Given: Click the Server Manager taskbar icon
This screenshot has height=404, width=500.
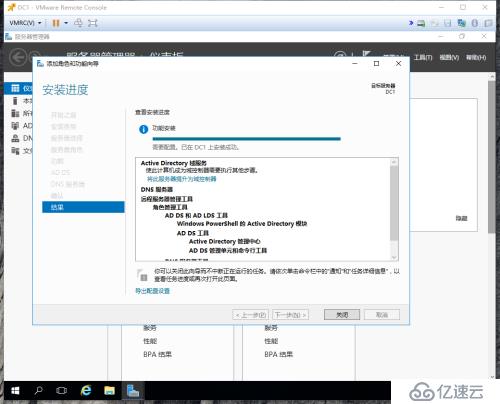Looking at the screenshot, I should coord(133,391).
